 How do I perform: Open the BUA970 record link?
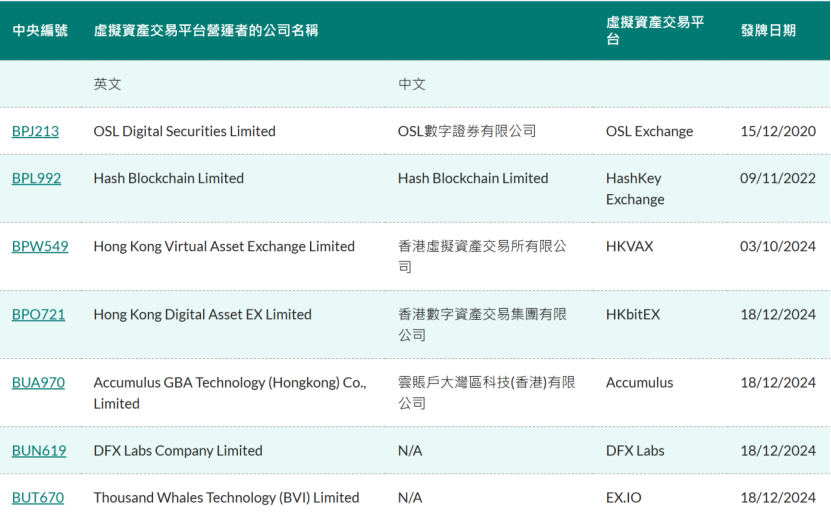coord(38,382)
